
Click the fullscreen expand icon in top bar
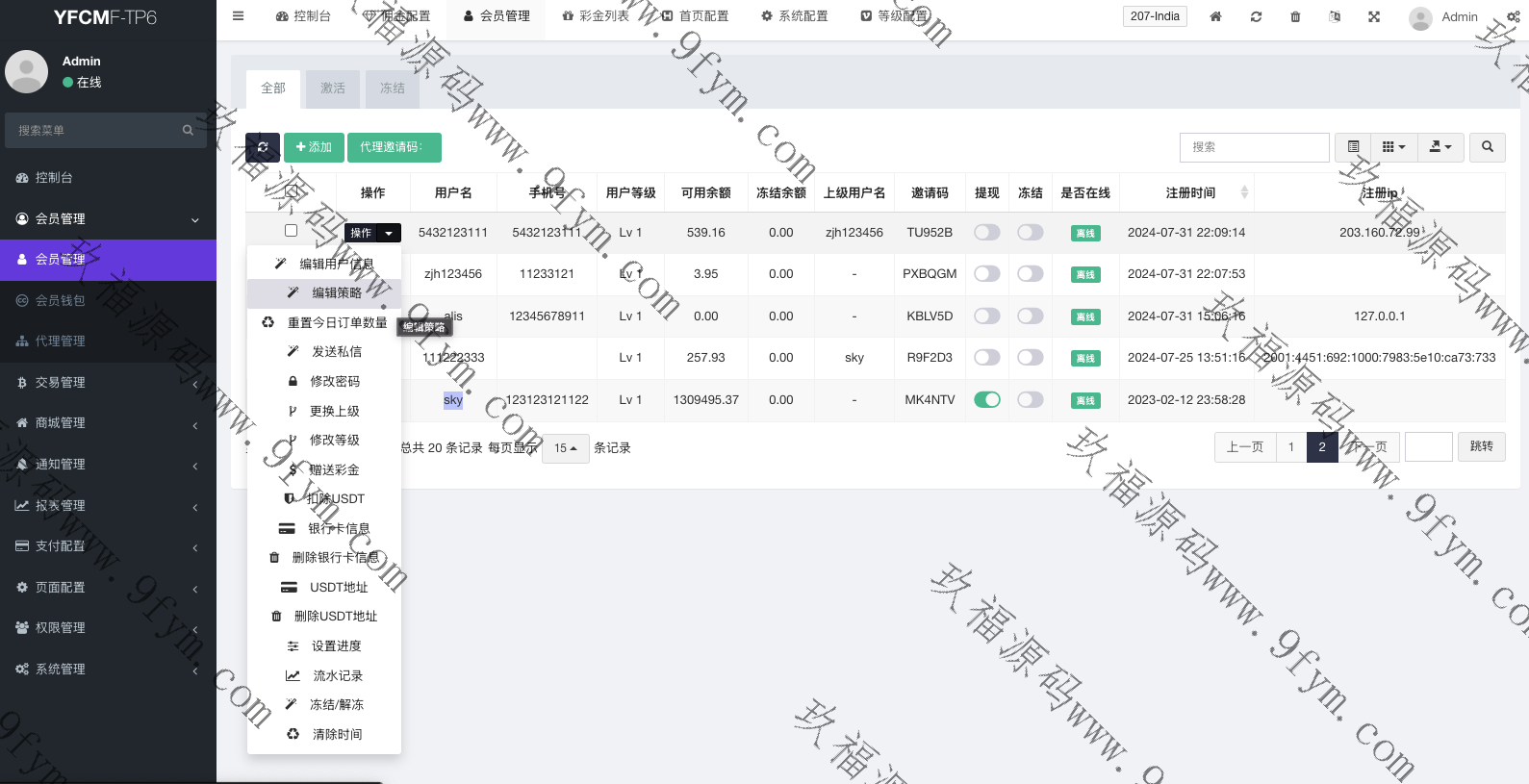[x=1374, y=16]
